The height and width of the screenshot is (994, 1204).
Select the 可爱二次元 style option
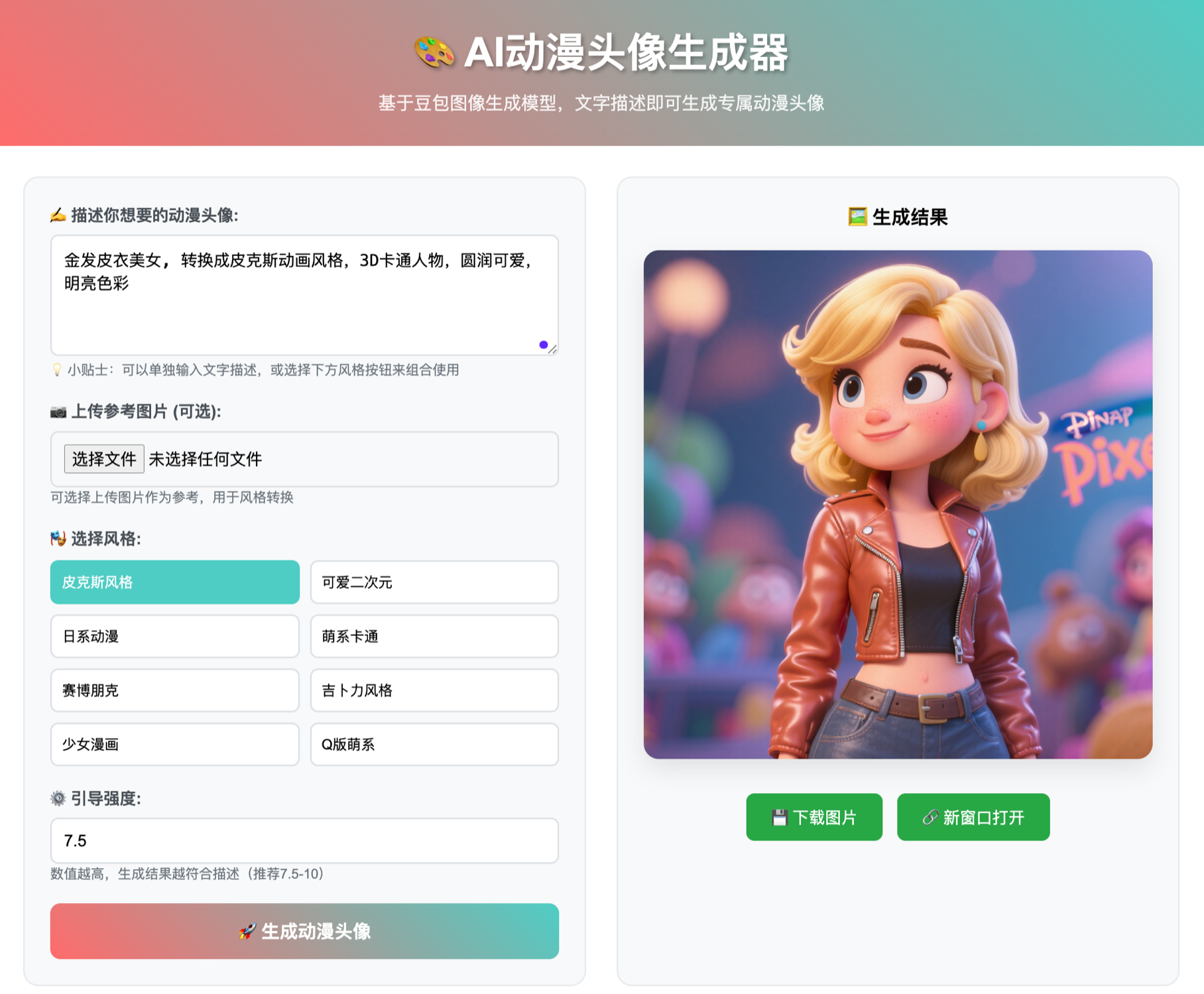(434, 582)
